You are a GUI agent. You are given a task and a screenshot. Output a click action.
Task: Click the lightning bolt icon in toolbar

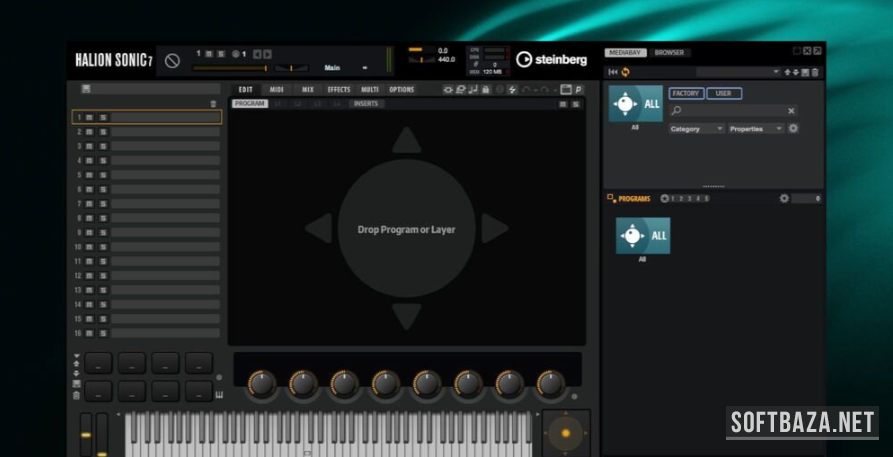click(x=513, y=90)
